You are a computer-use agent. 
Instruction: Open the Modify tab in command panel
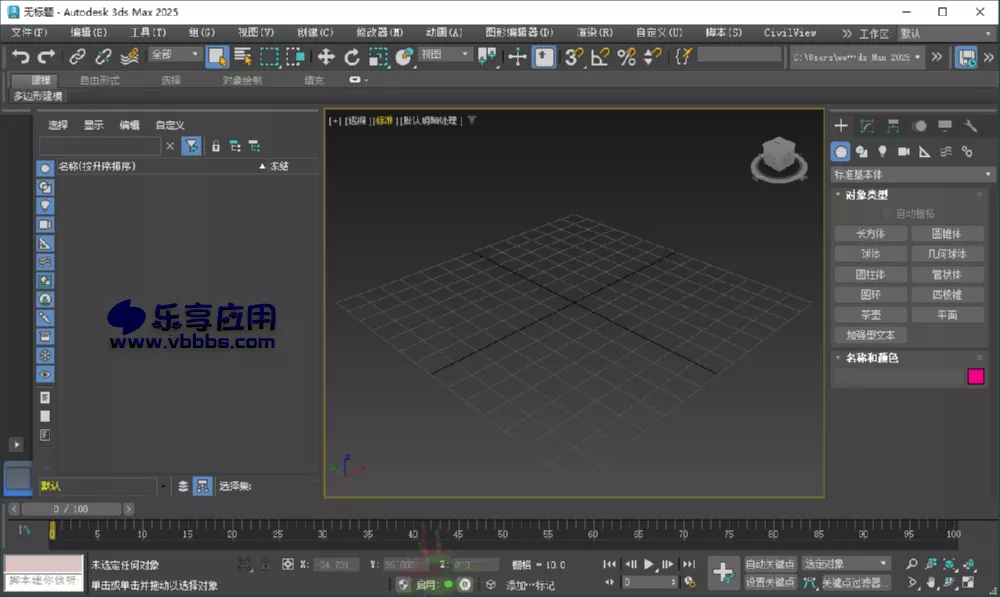(867, 126)
